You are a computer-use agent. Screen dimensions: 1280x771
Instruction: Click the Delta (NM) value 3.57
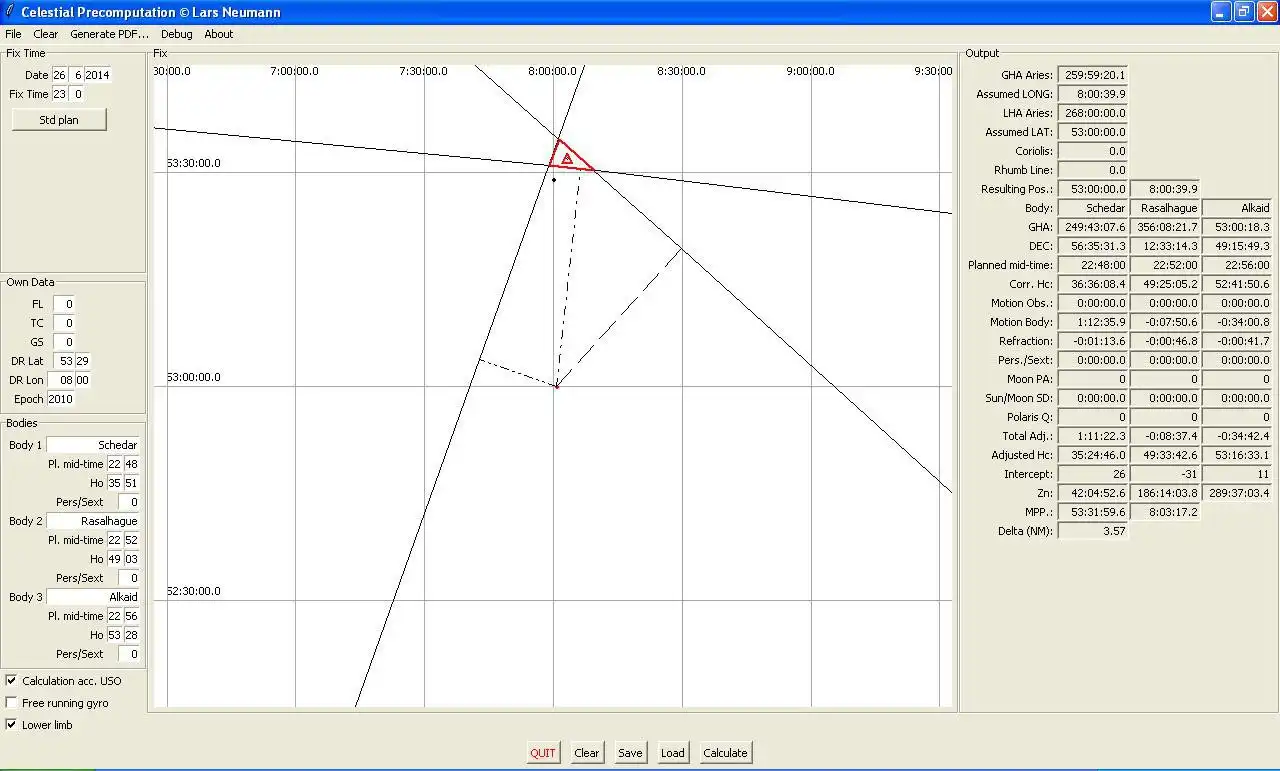pyautogui.click(x=1093, y=531)
